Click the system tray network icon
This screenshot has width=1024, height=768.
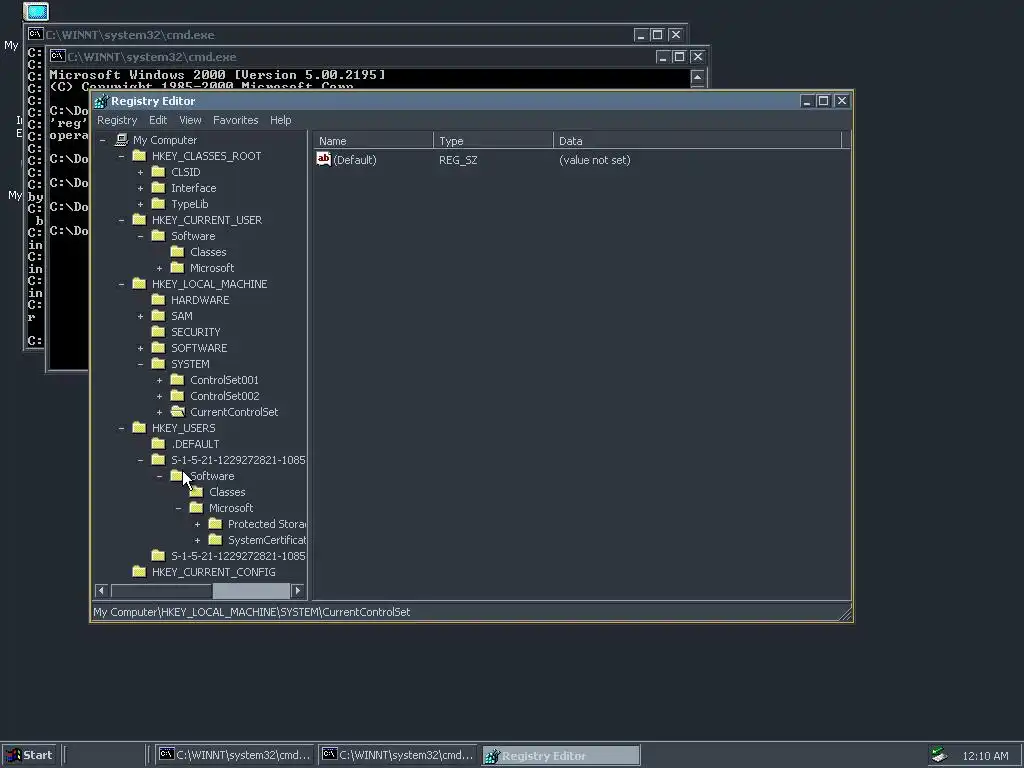point(939,755)
